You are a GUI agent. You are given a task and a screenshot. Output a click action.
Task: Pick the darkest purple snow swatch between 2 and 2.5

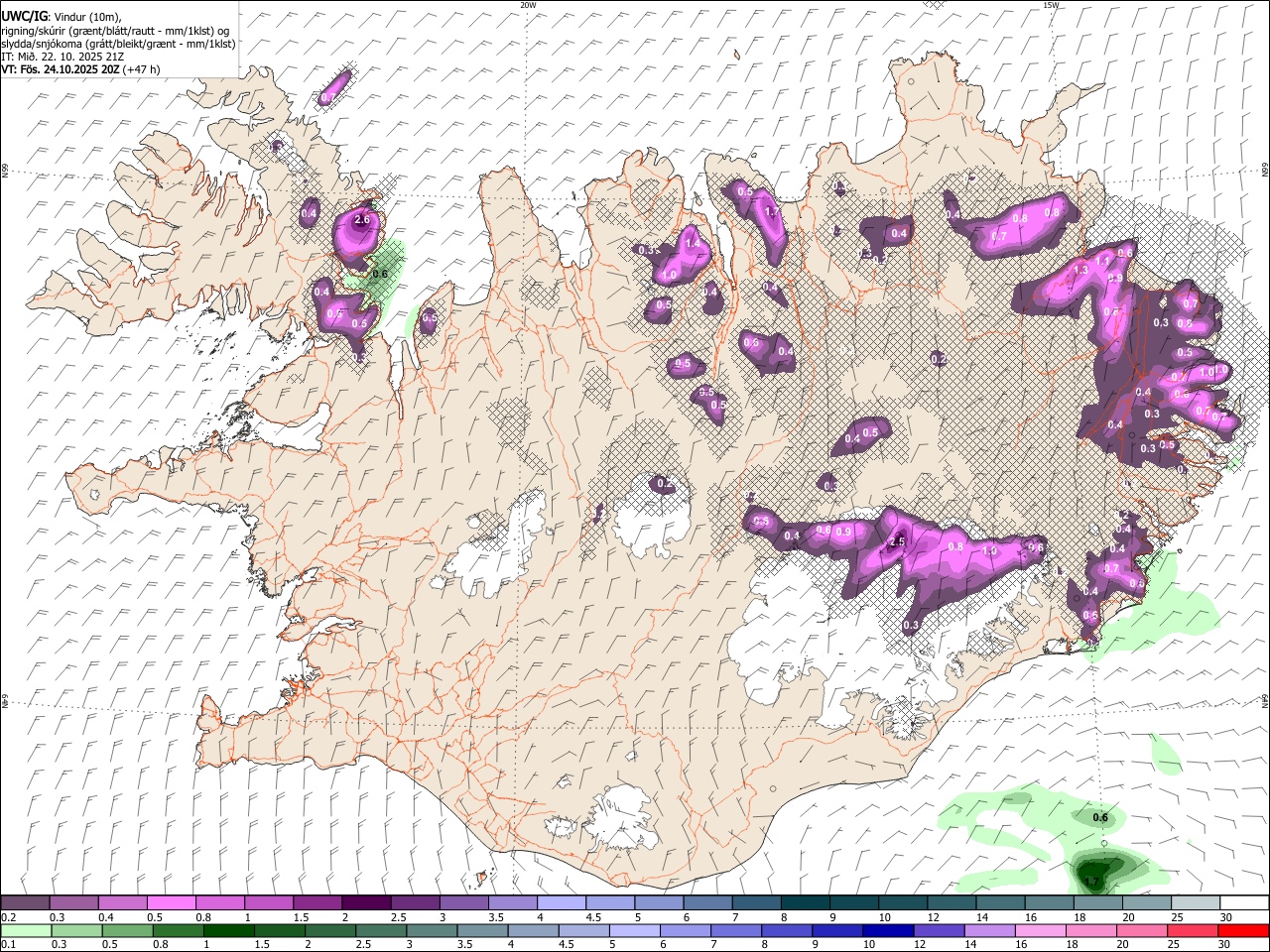coord(366,903)
